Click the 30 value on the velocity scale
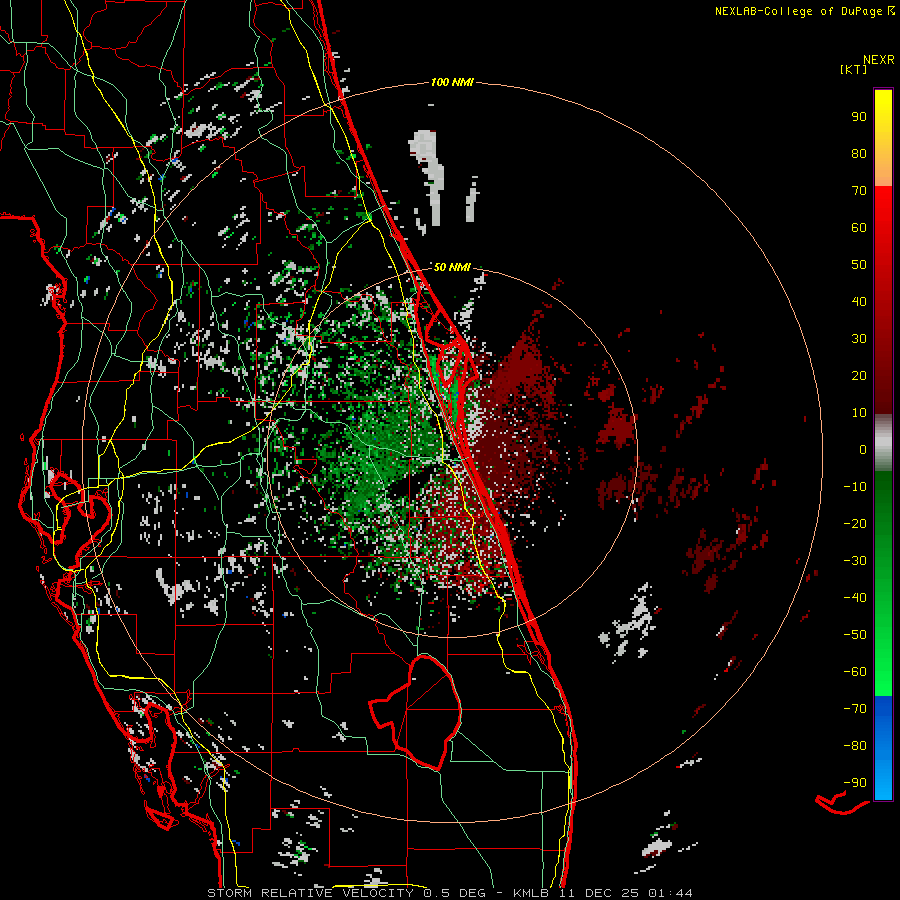Image resolution: width=900 pixels, height=900 pixels. click(x=859, y=339)
